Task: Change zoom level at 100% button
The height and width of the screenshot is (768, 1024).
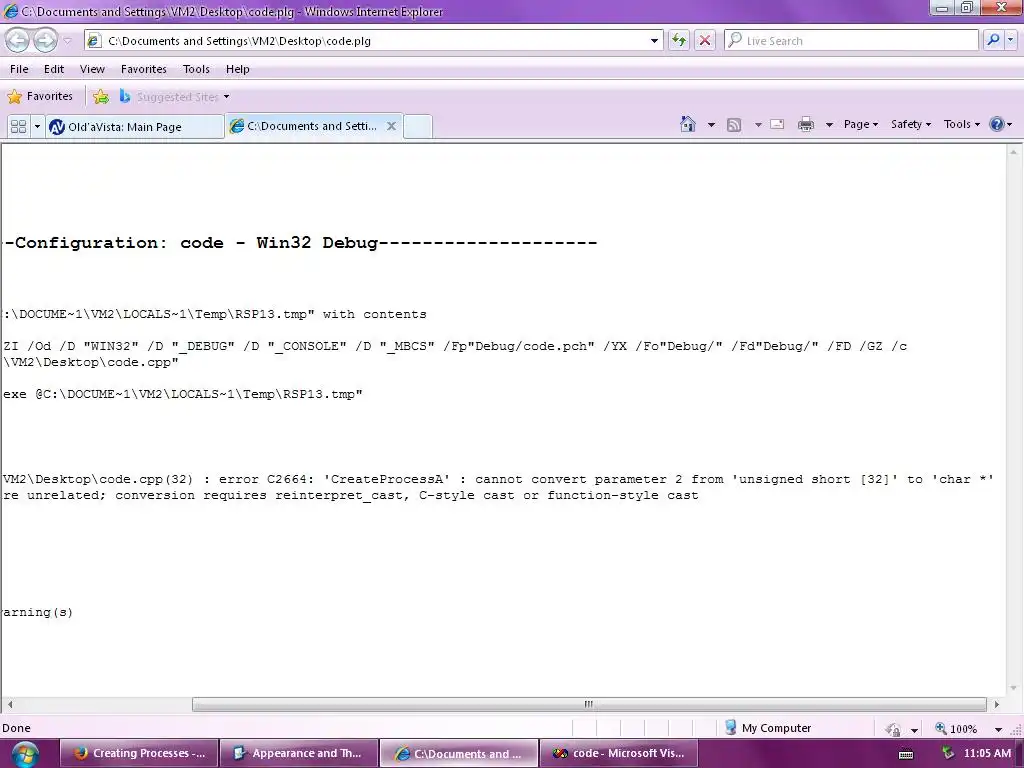Action: point(957,729)
